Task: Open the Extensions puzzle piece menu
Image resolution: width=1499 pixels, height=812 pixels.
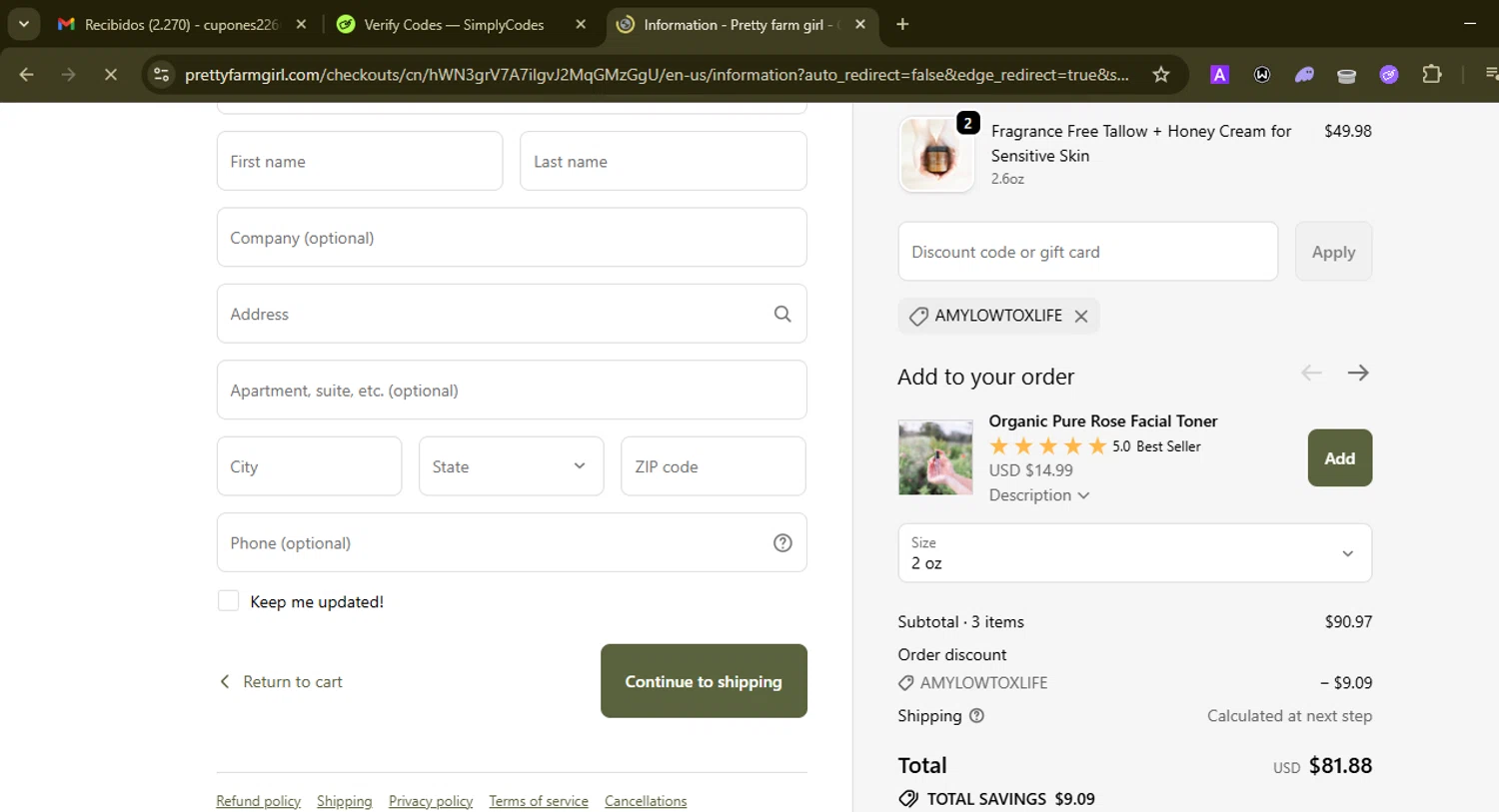Action: (1432, 75)
